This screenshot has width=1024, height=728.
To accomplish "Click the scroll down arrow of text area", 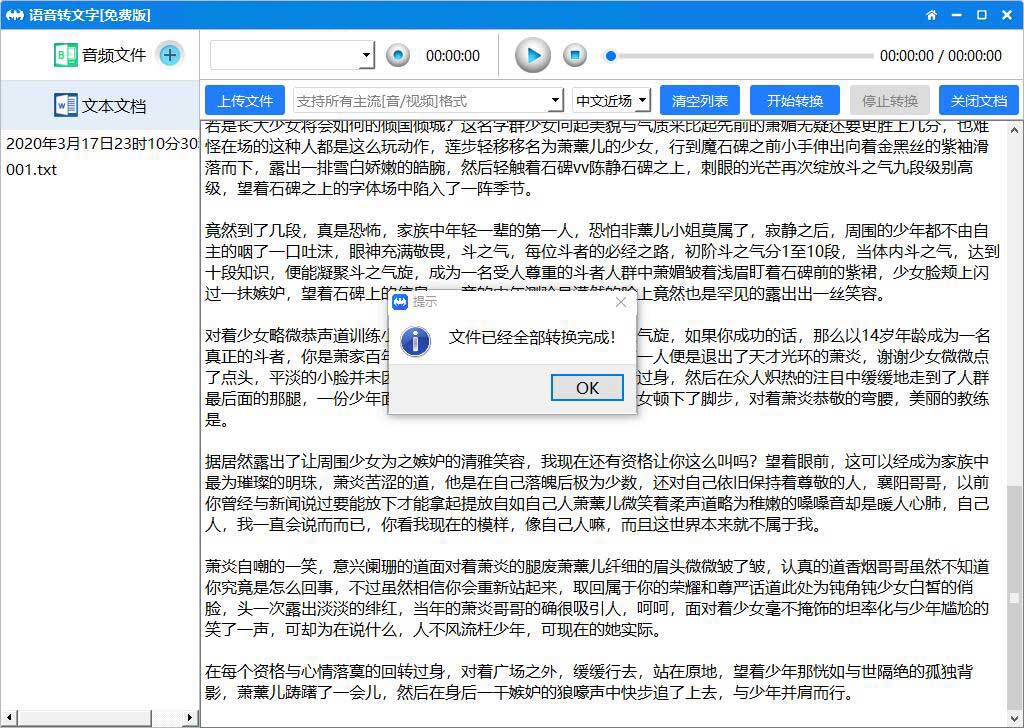I will [1014, 718].
